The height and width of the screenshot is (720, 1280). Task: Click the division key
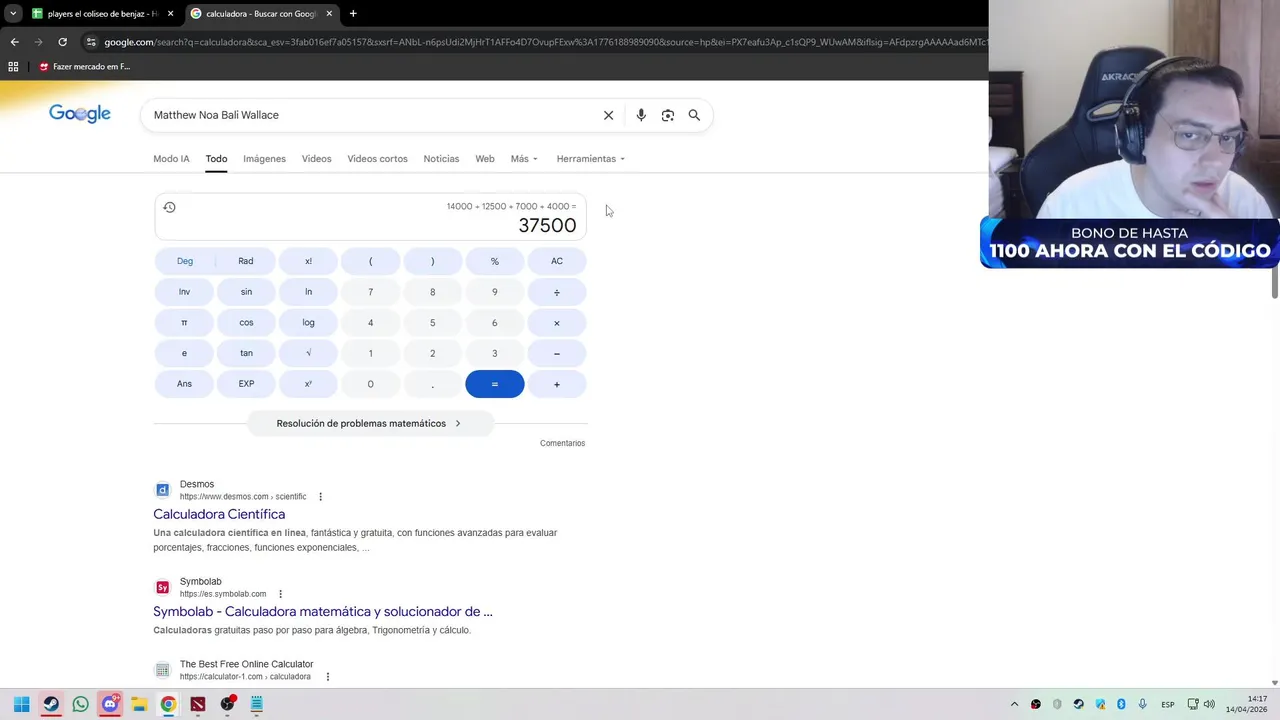[x=557, y=292]
